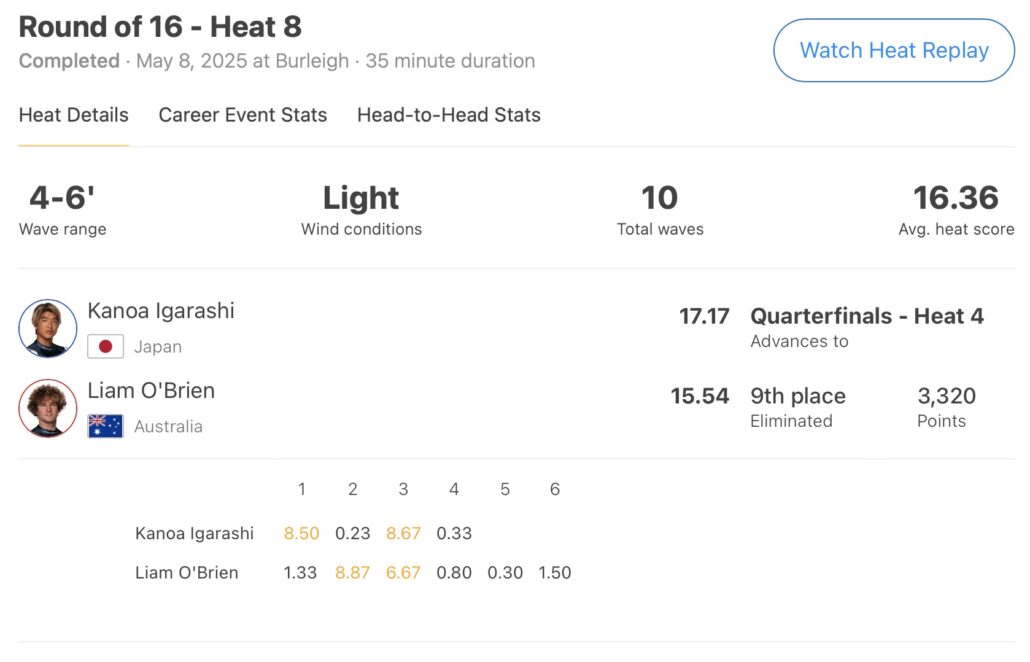This screenshot has width=1030, height=662.
Task: Click the Australia flag icon
Action: point(106,427)
